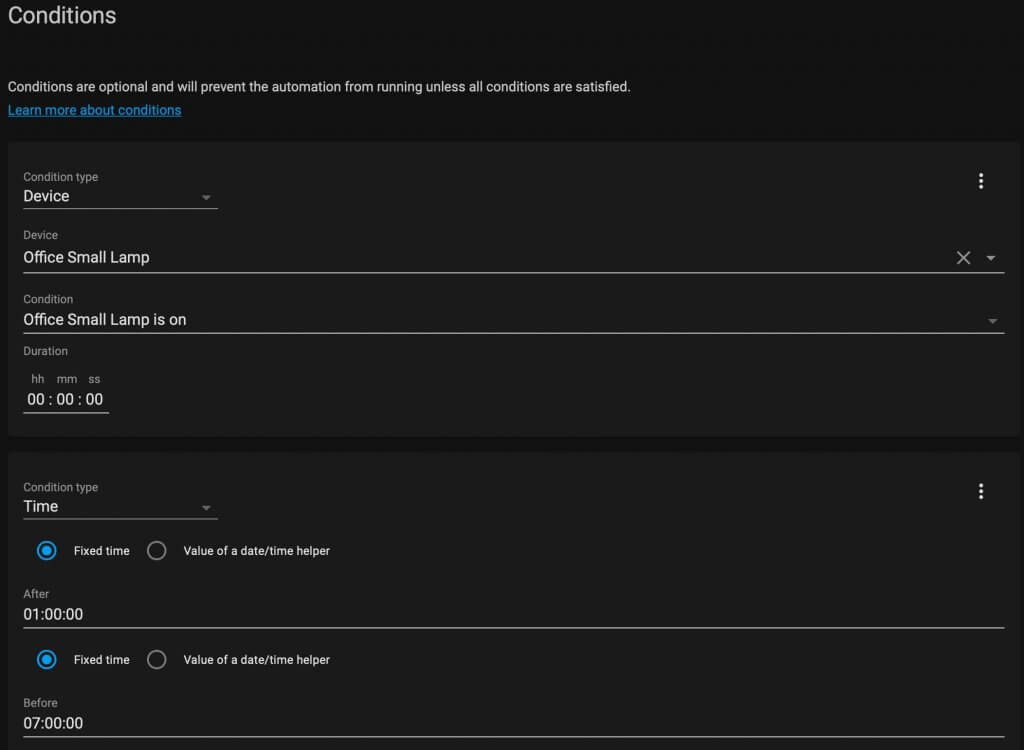Expand the Device picker dropdown arrow
The width and height of the screenshot is (1024, 750).
tap(991, 258)
